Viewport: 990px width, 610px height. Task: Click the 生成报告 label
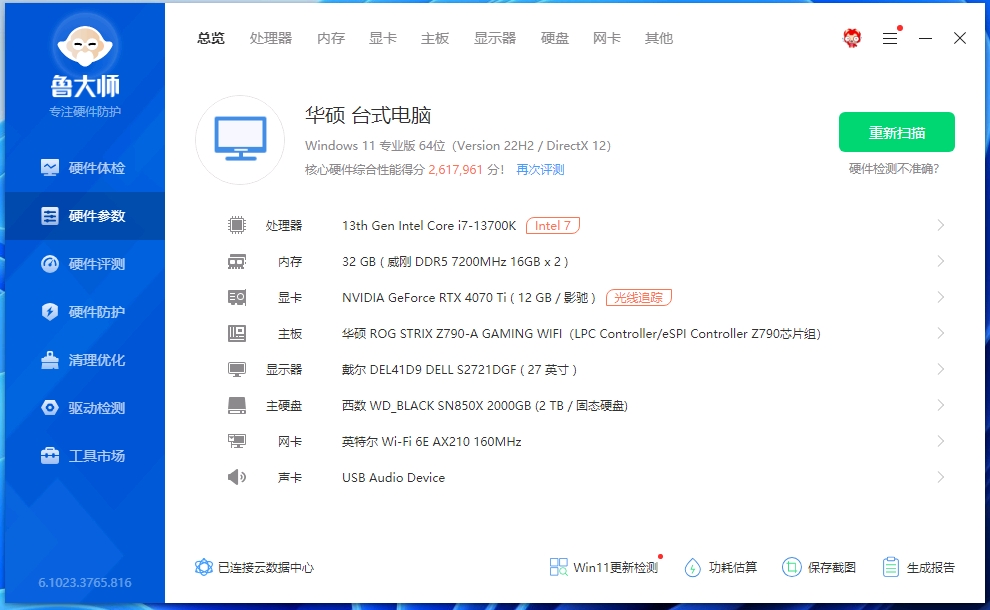[931, 568]
